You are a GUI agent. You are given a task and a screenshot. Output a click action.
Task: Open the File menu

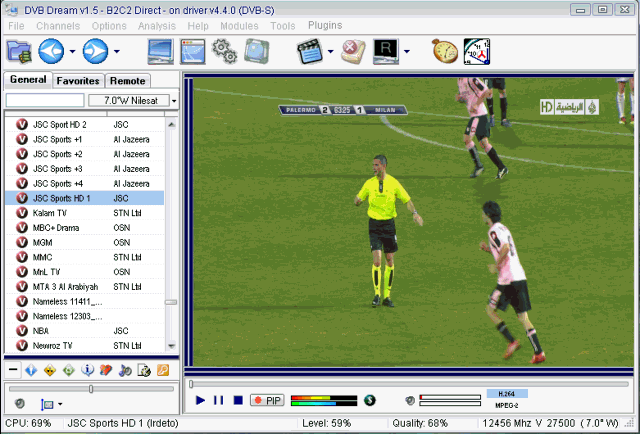(16, 26)
